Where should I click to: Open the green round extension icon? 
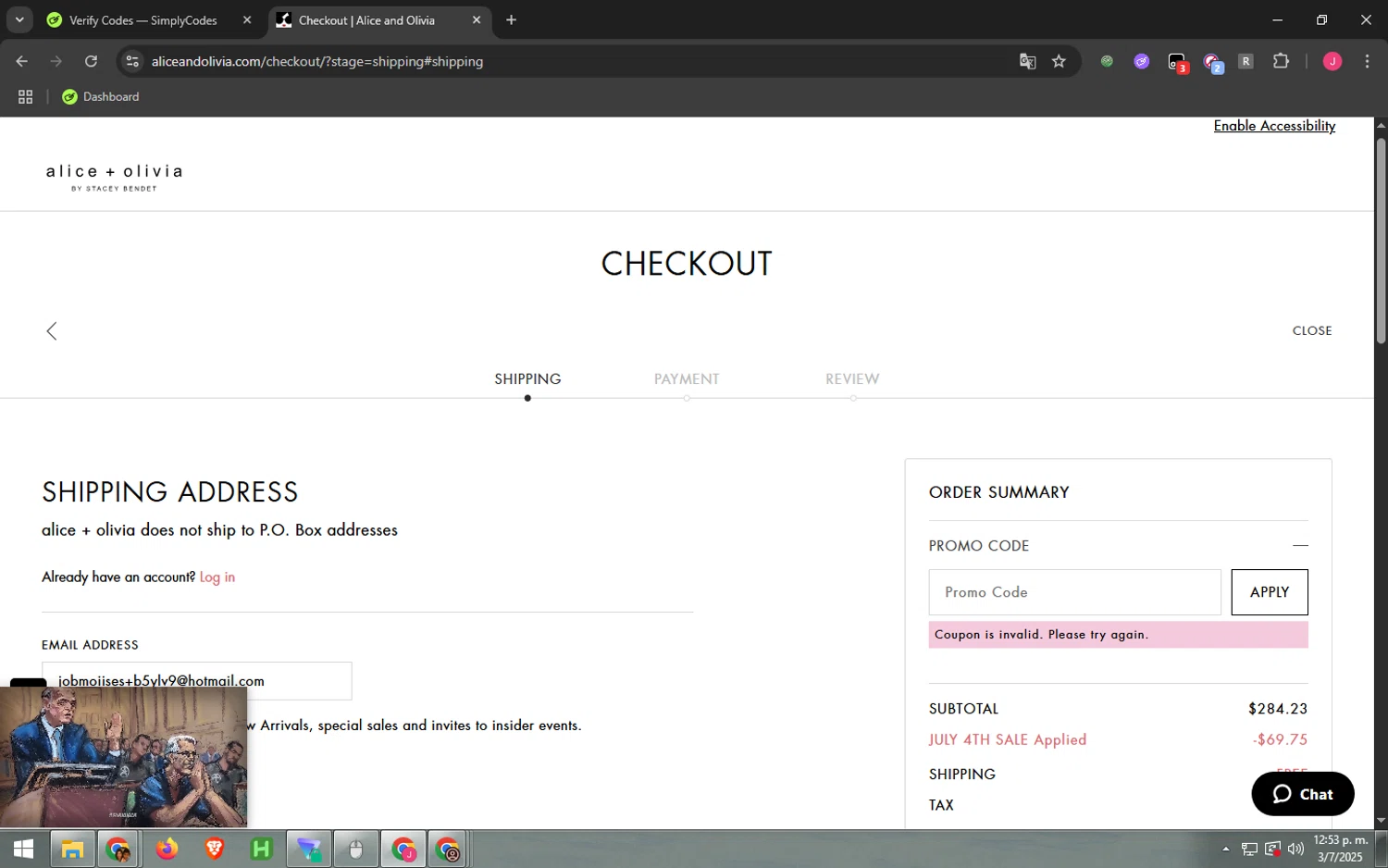[1107, 61]
